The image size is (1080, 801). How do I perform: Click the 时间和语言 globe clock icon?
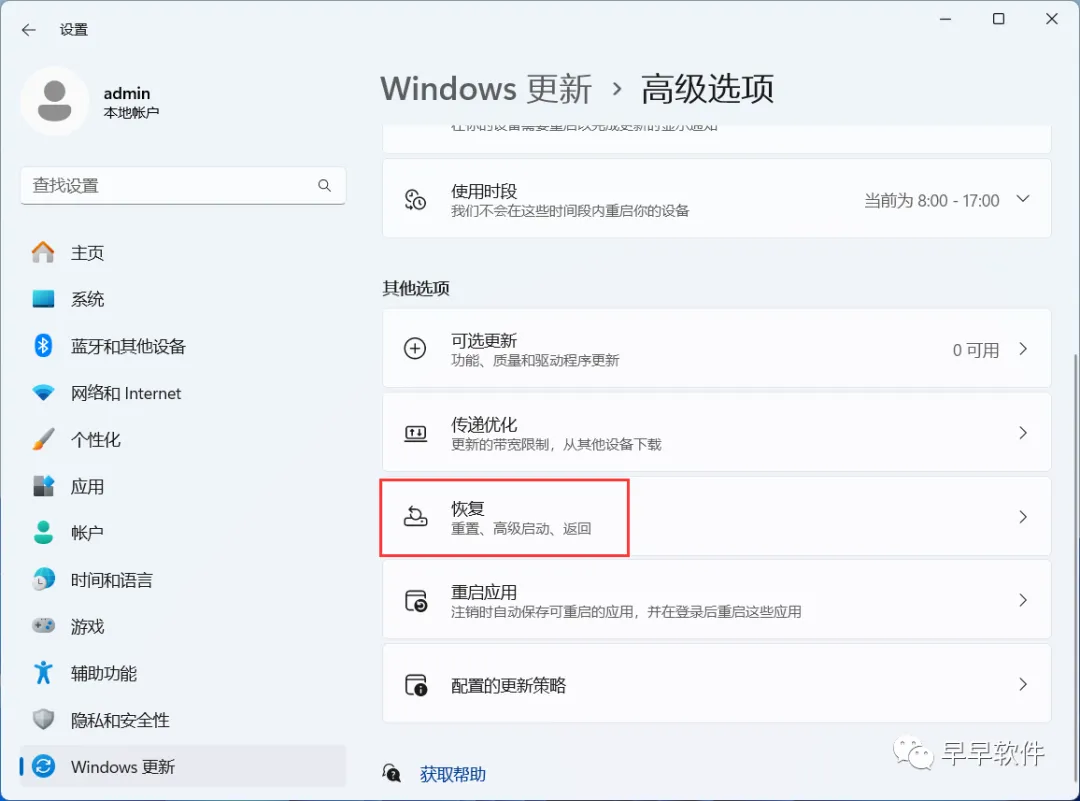[43, 580]
